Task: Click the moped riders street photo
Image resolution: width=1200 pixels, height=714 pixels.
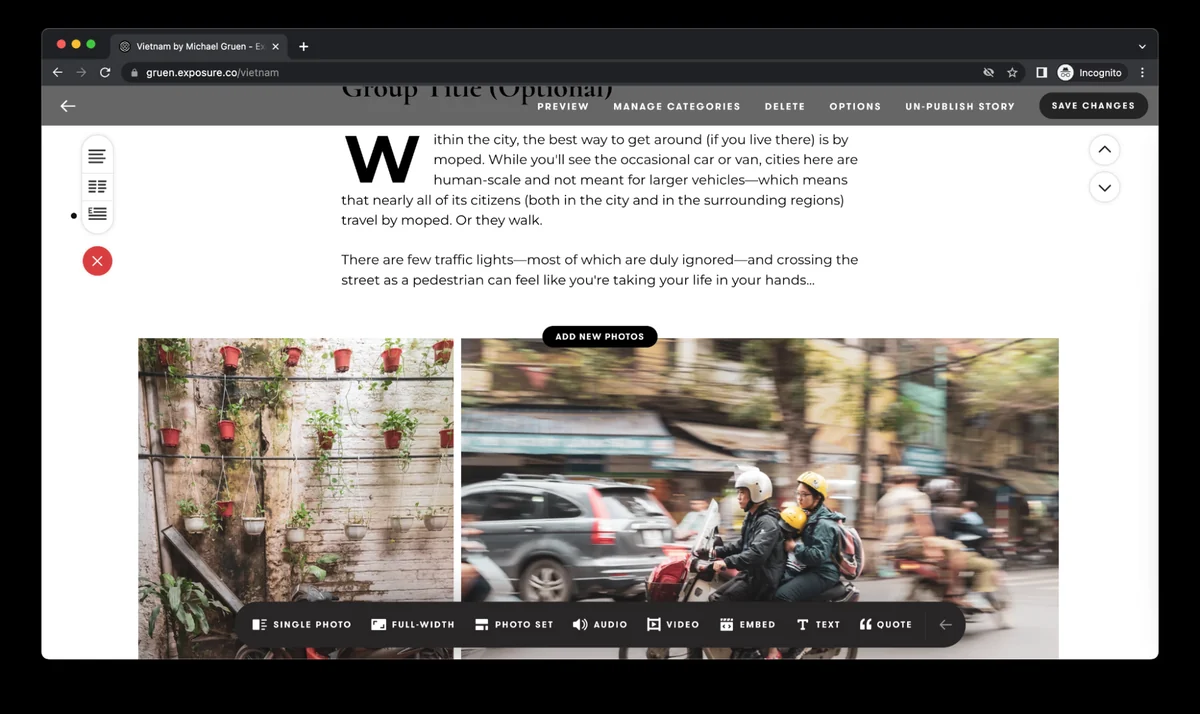Action: coord(760,498)
